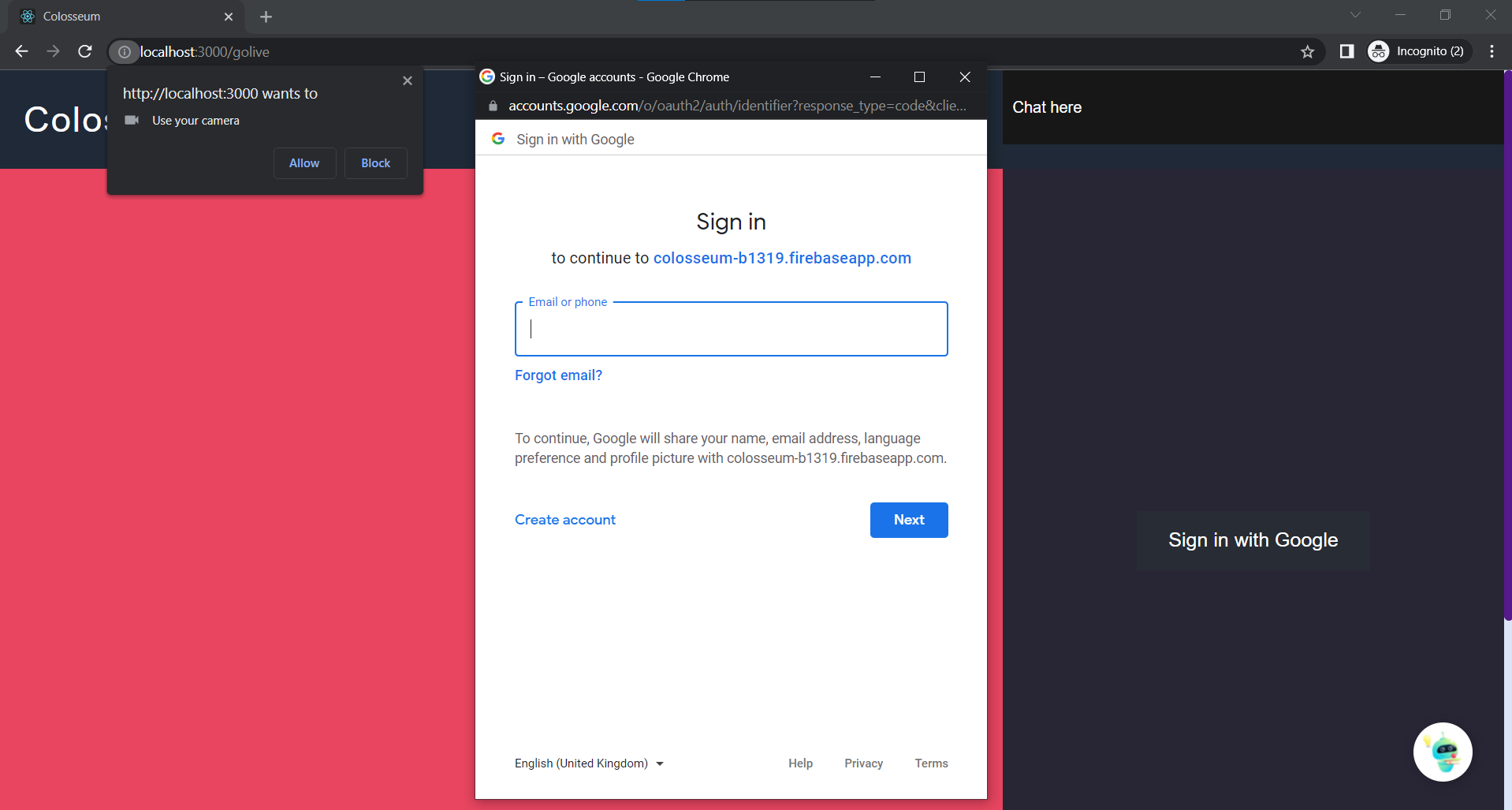
Task: Open the Terms link in popup footer
Action: [931, 763]
